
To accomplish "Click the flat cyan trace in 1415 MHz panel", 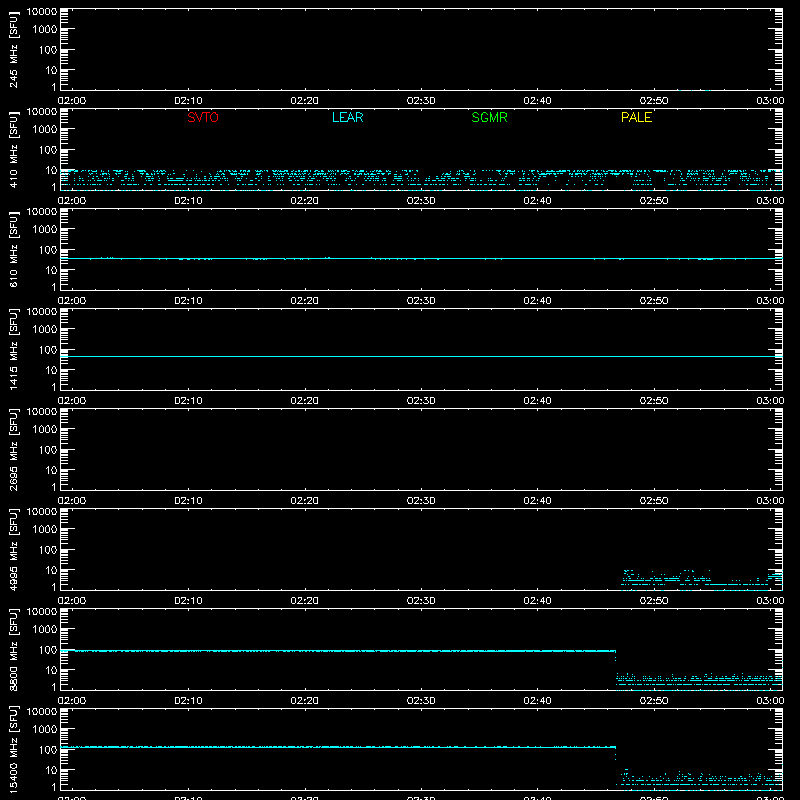I will (421, 357).
